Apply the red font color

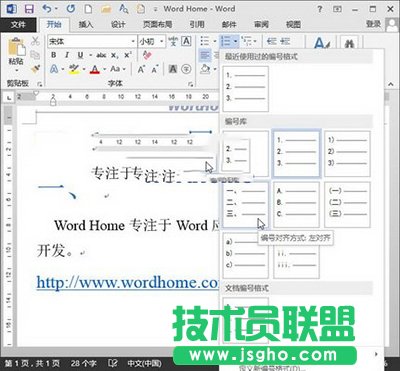95,69
